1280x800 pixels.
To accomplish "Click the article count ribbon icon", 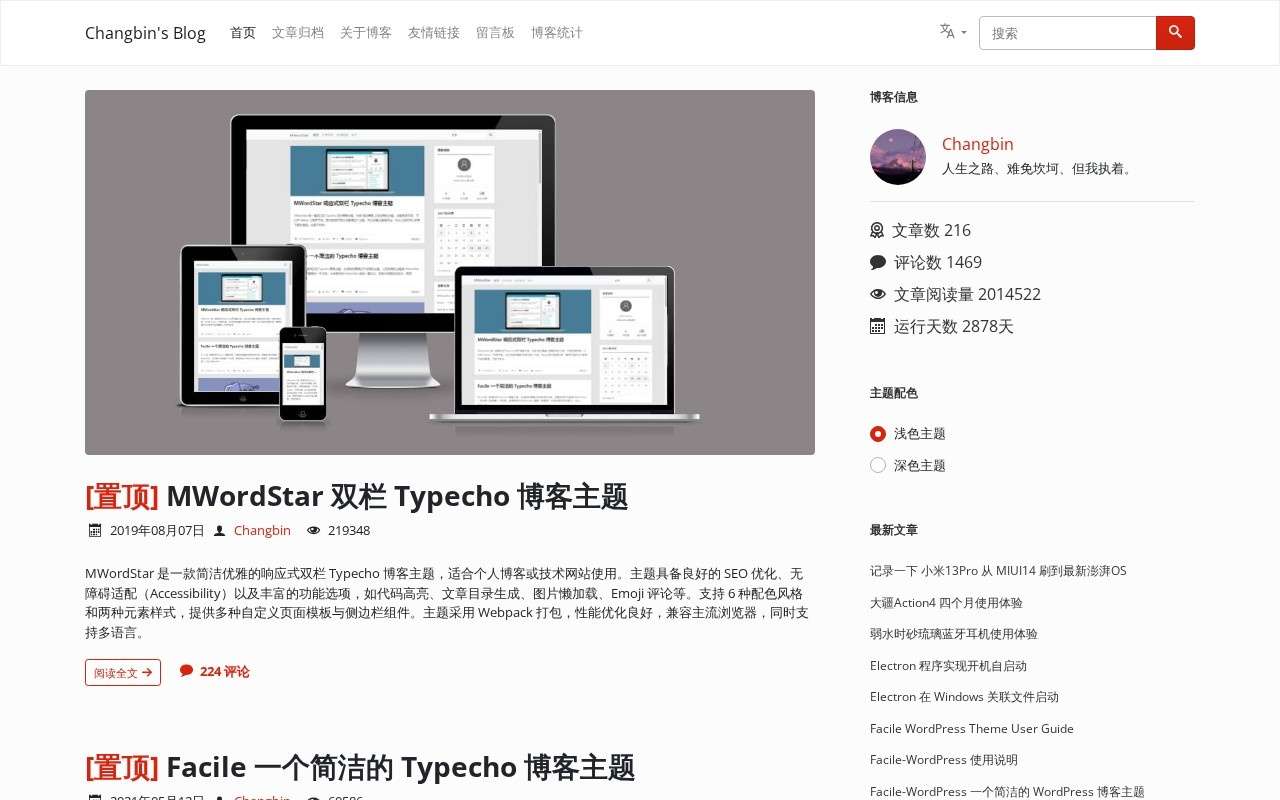I will [x=877, y=230].
